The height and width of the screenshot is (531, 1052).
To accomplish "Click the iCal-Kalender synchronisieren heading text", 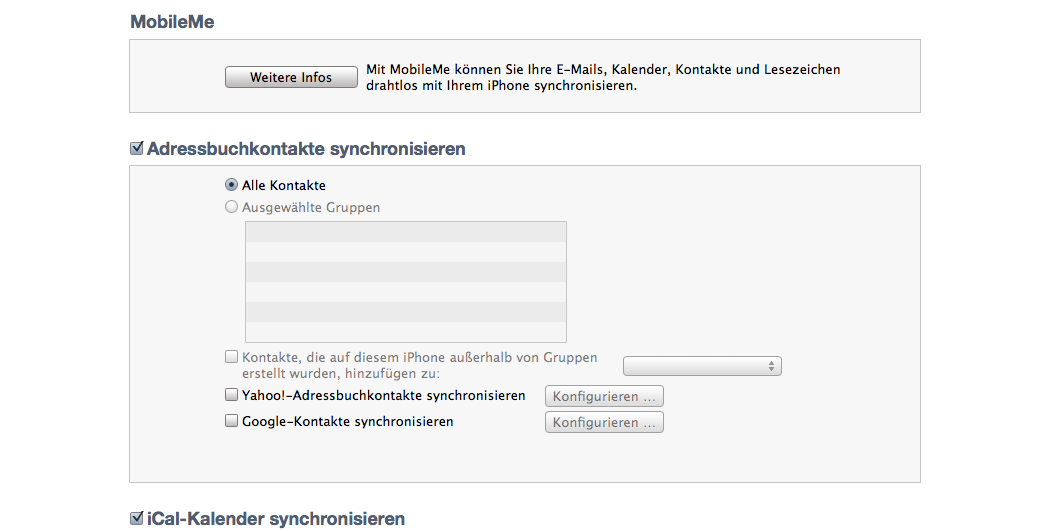I will pos(276,519).
